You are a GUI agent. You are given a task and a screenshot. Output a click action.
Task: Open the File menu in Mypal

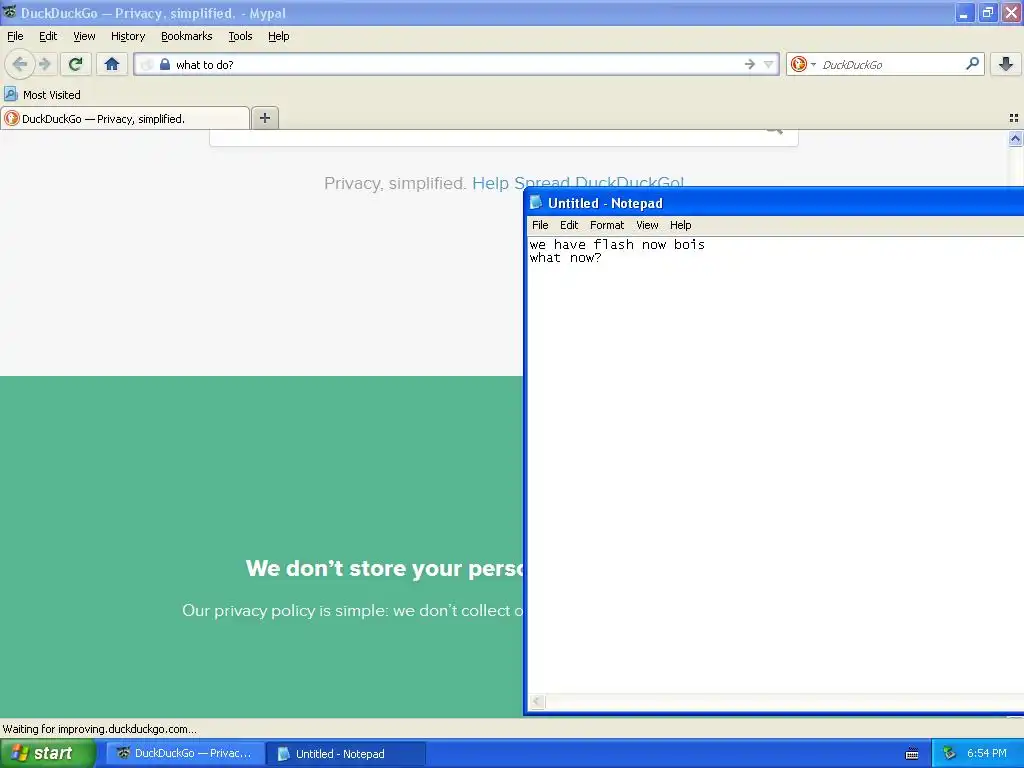pos(15,36)
